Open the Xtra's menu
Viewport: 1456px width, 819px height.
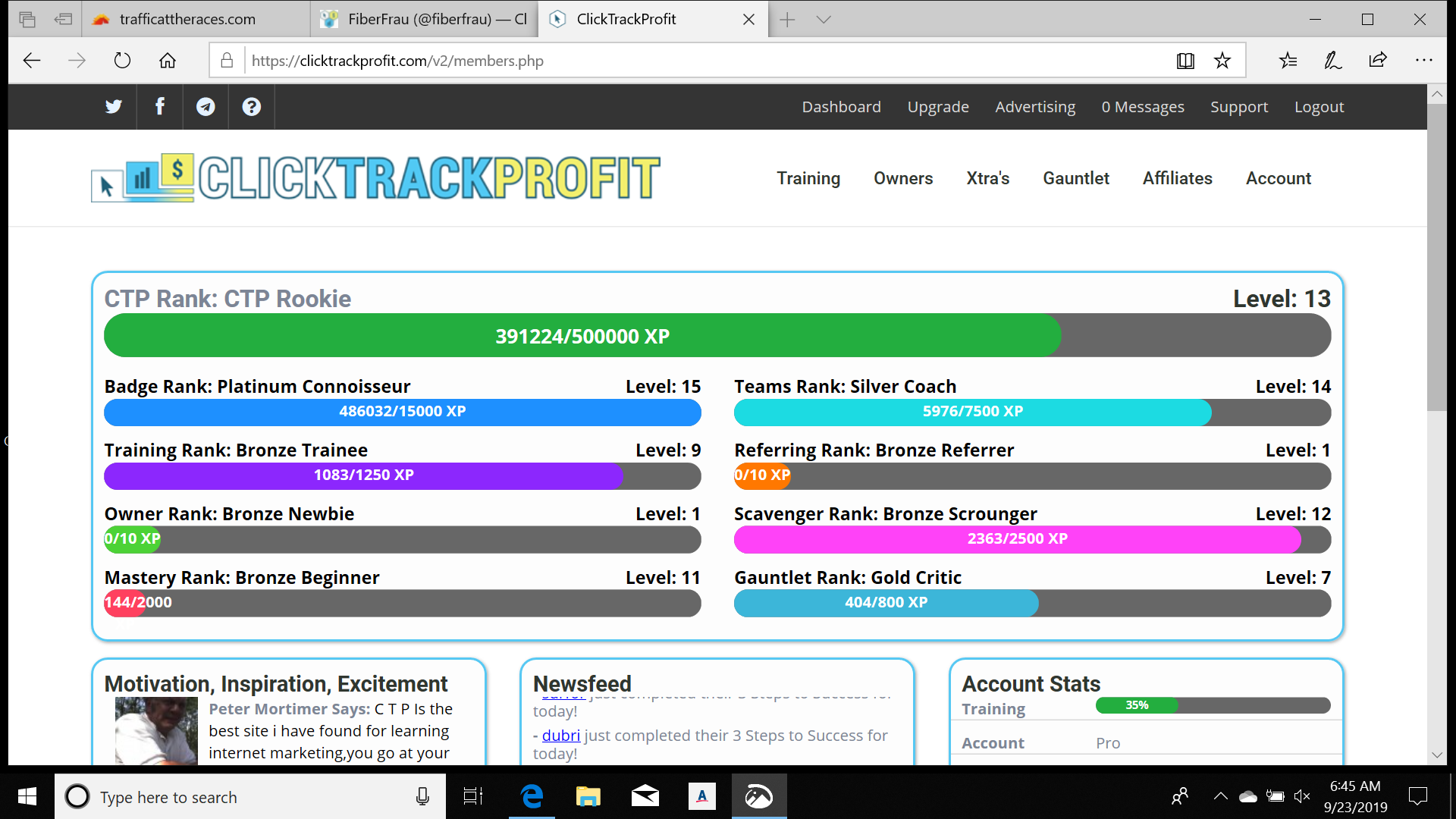(x=988, y=178)
